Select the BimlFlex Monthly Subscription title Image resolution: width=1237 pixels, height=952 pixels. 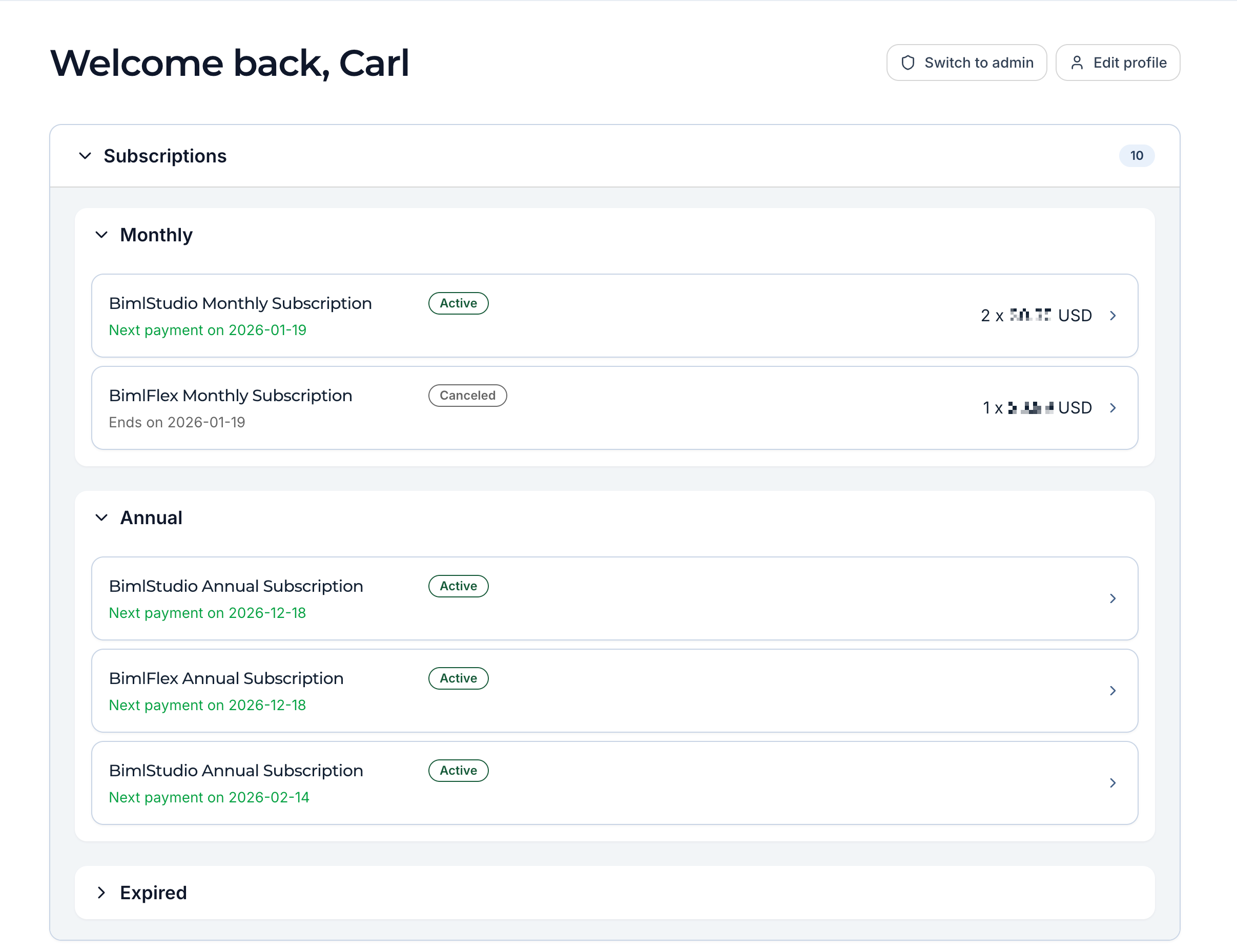[x=231, y=395]
